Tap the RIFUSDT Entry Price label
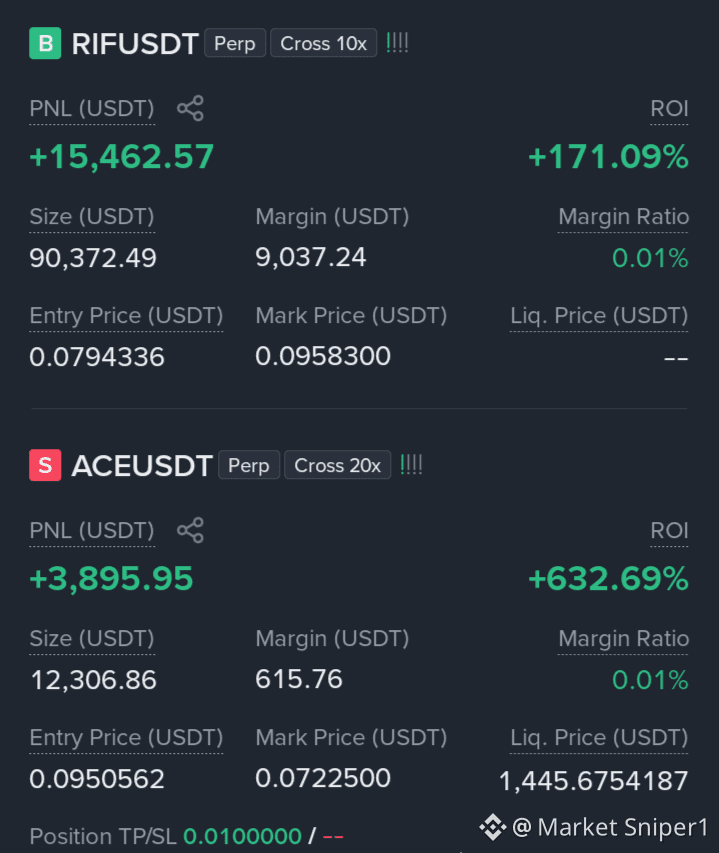This screenshot has height=853, width=719. [x=126, y=316]
